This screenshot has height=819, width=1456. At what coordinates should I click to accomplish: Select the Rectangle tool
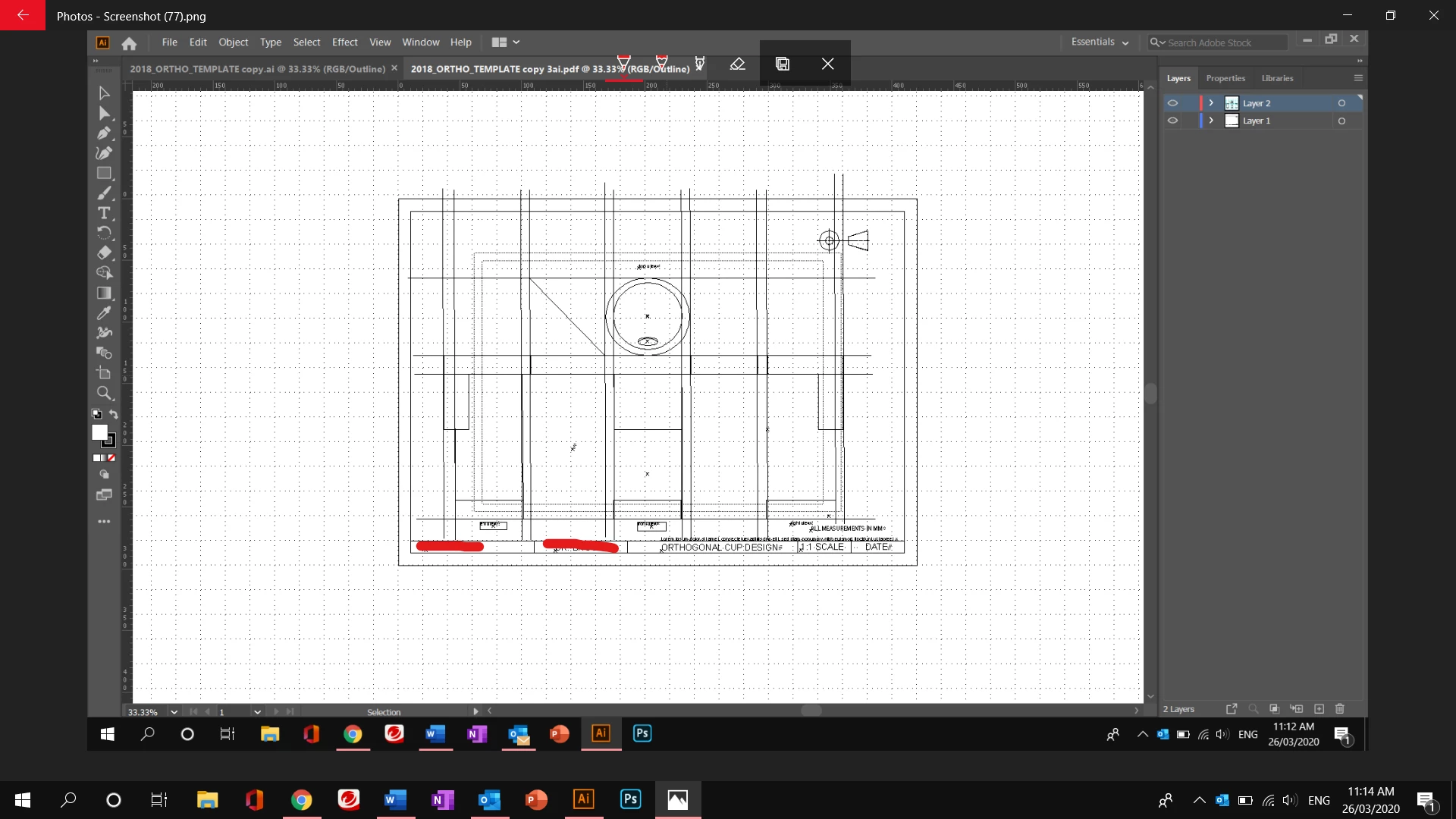pyautogui.click(x=104, y=173)
